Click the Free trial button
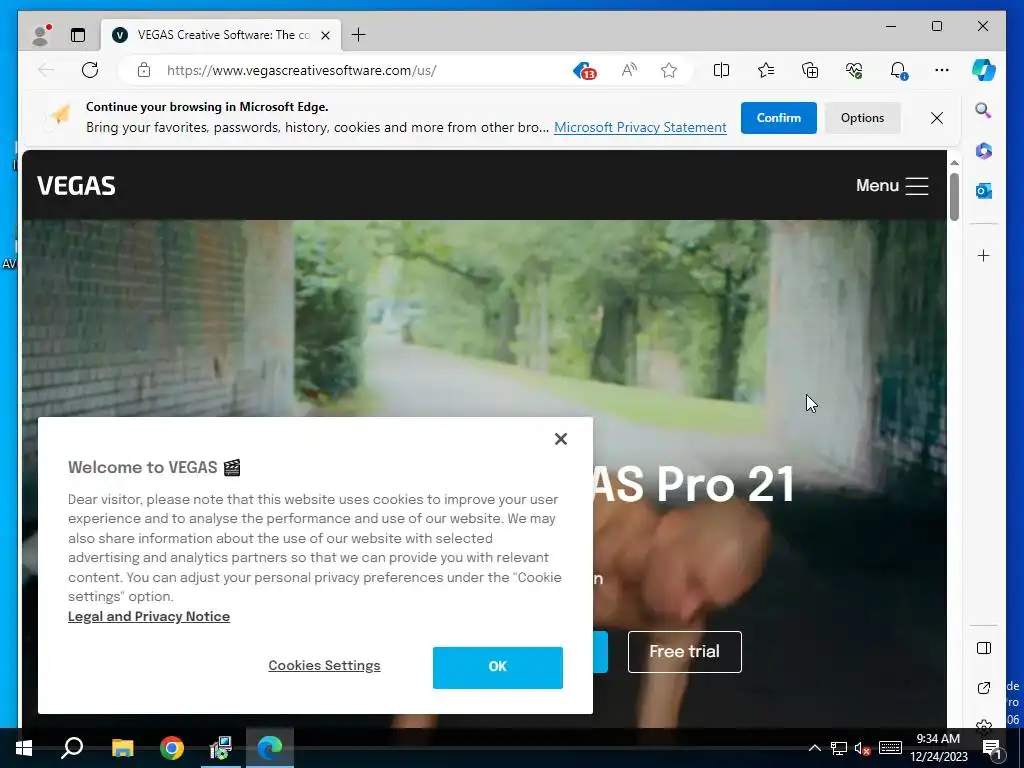Image resolution: width=1024 pixels, height=768 pixels. coord(684,651)
